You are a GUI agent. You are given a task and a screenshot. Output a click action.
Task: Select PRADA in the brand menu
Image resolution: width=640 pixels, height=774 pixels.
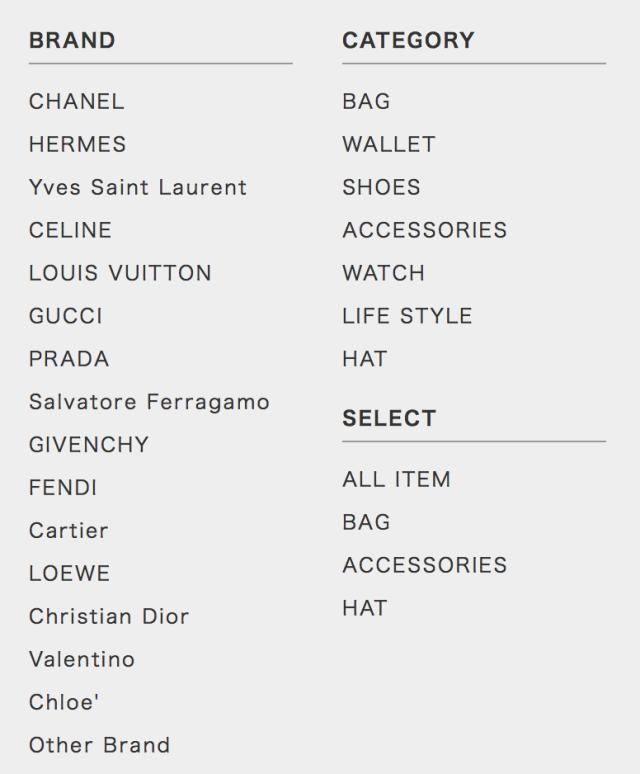(69, 359)
